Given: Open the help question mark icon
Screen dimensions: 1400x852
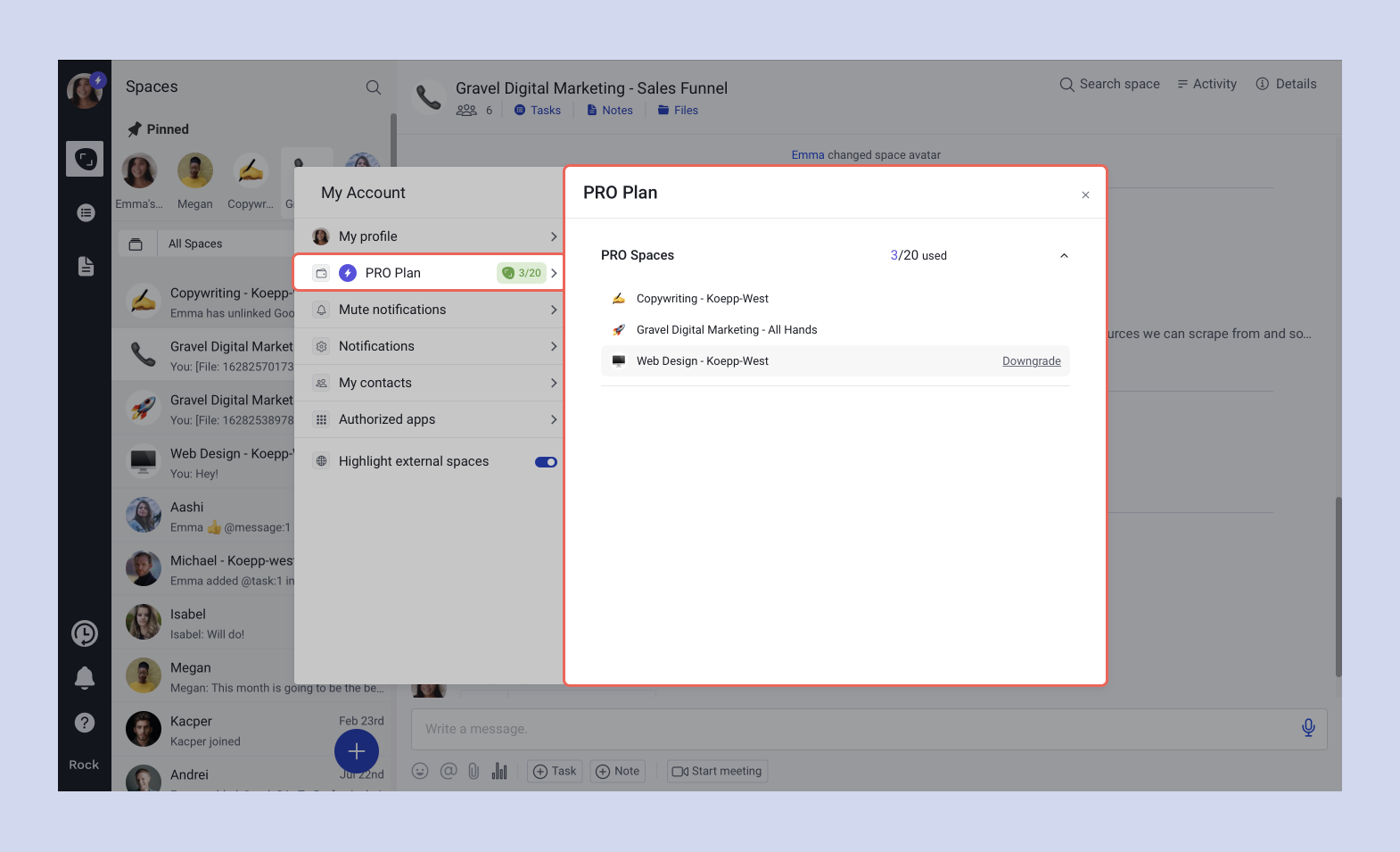Looking at the screenshot, I should (x=85, y=723).
